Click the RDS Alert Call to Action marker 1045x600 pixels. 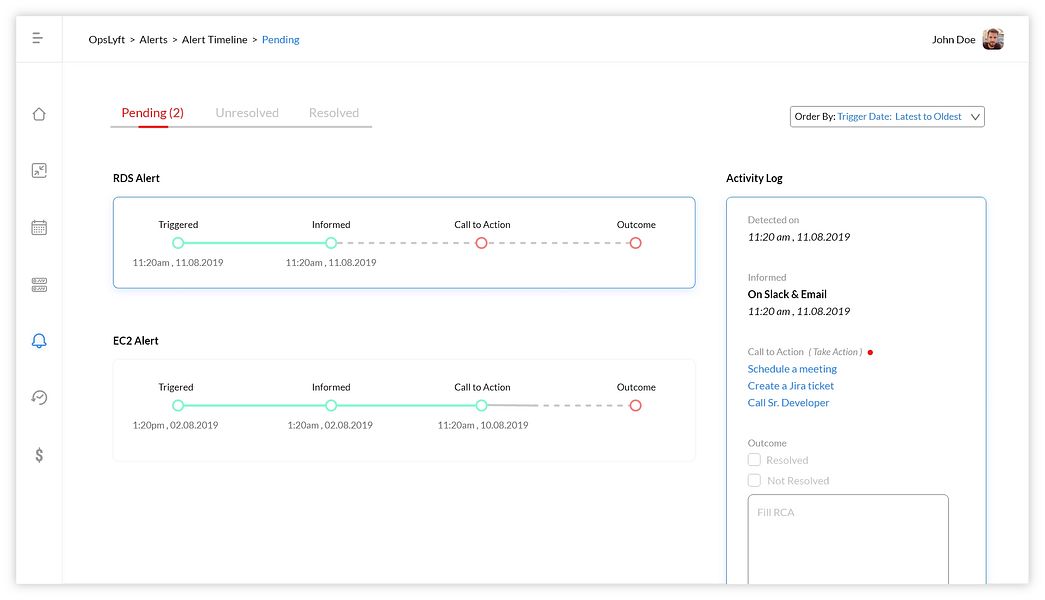[482, 243]
